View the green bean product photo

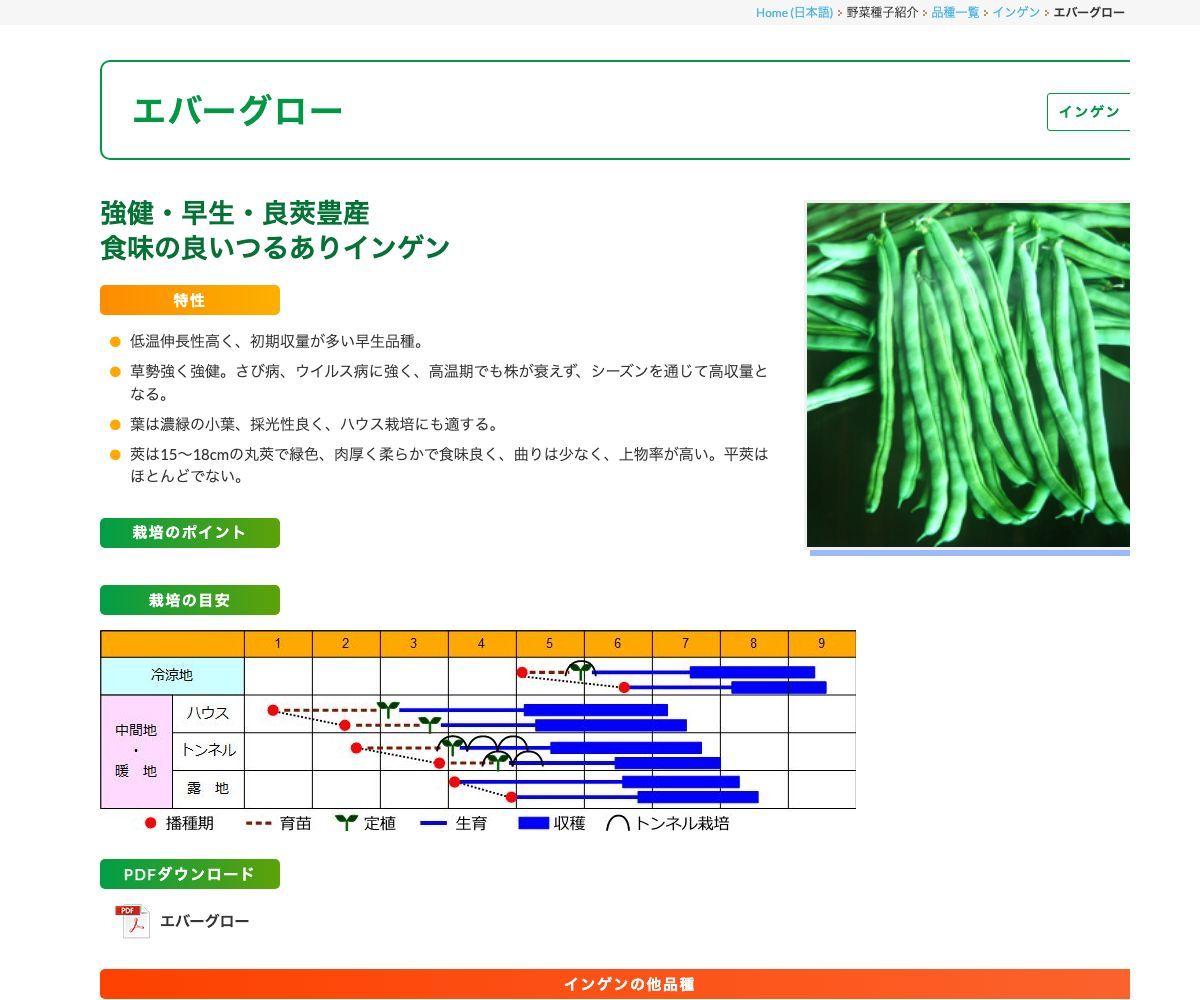[x=967, y=375]
